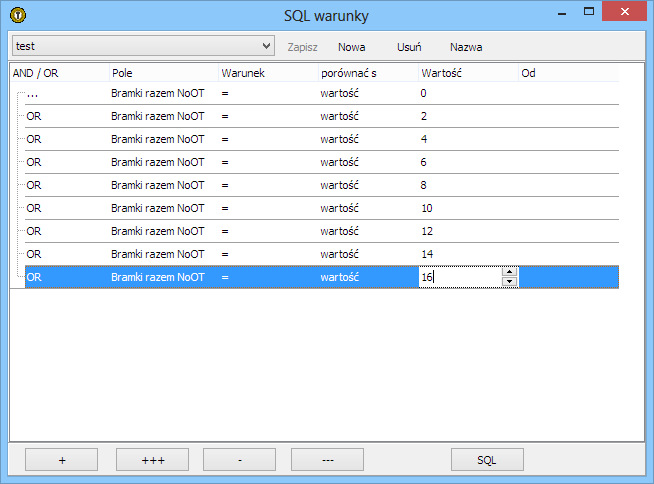Click the '+' add condition button

[x=62, y=460]
